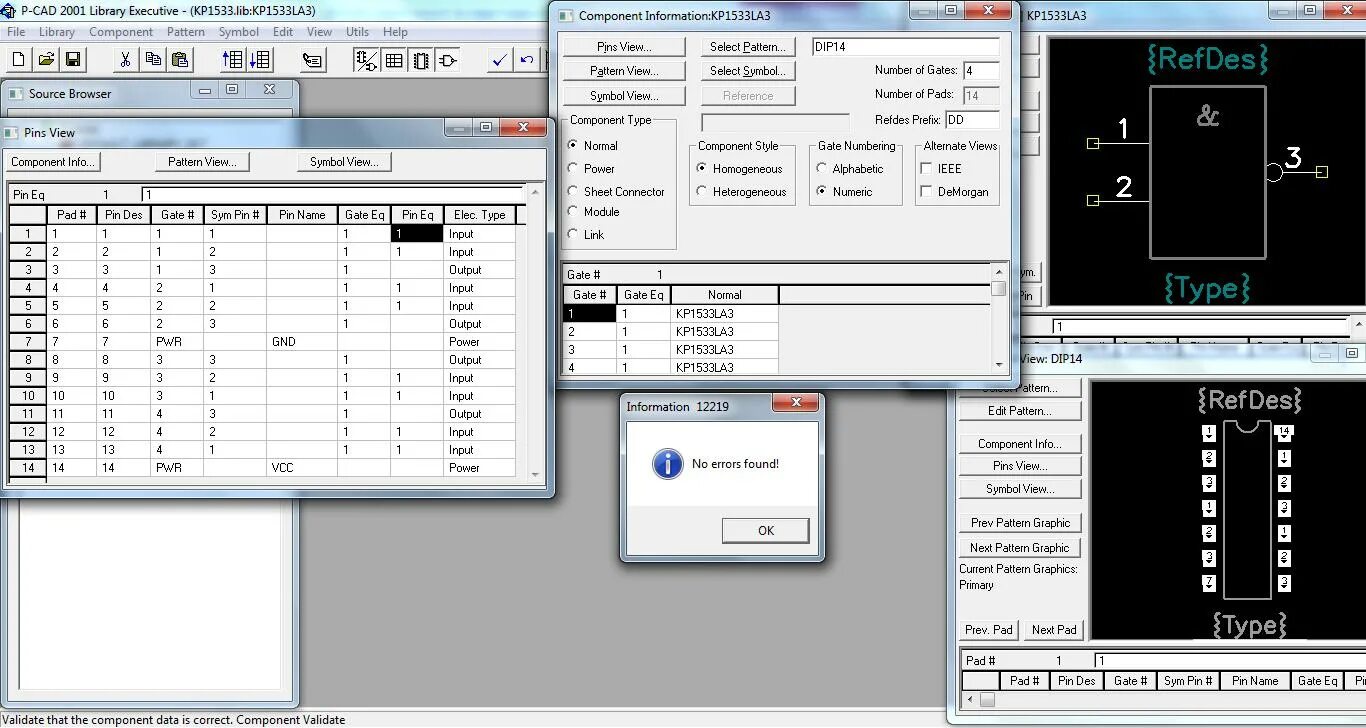
Task: Enable the IEEE alternate view checkbox
Action: click(x=926, y=168)
